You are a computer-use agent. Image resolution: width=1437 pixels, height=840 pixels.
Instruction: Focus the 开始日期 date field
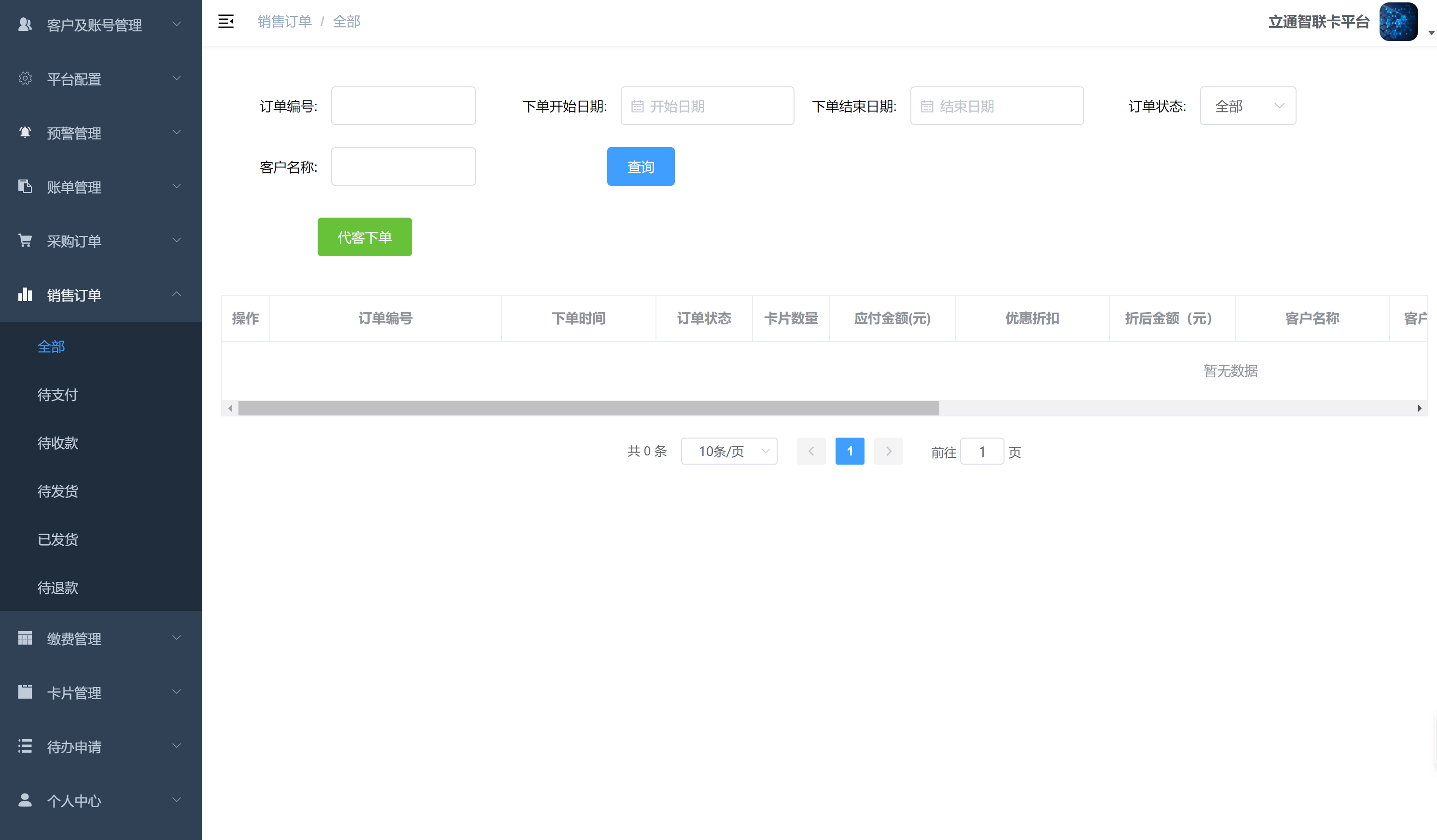707,106
